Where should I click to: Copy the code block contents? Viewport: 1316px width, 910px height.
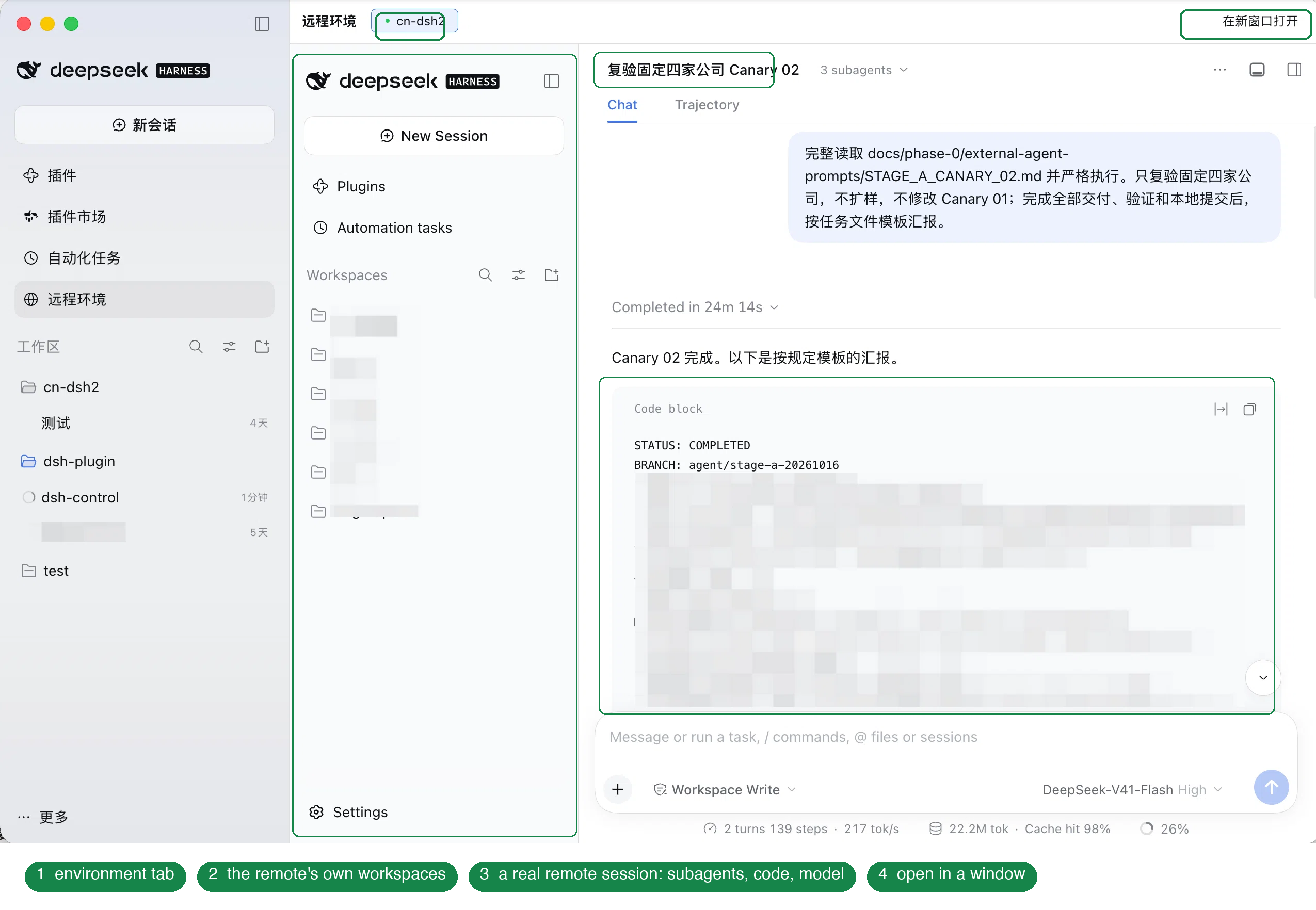(x=1249, y=409)
